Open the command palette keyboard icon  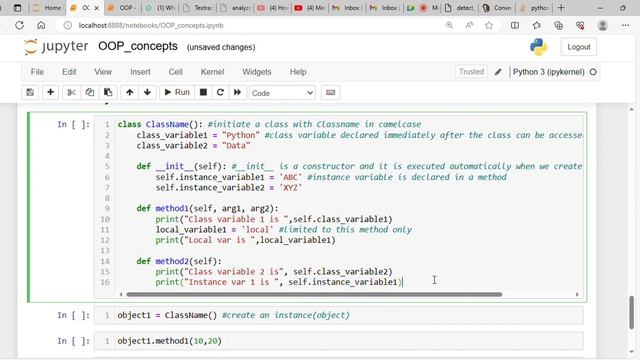click(x=331, y=93)
